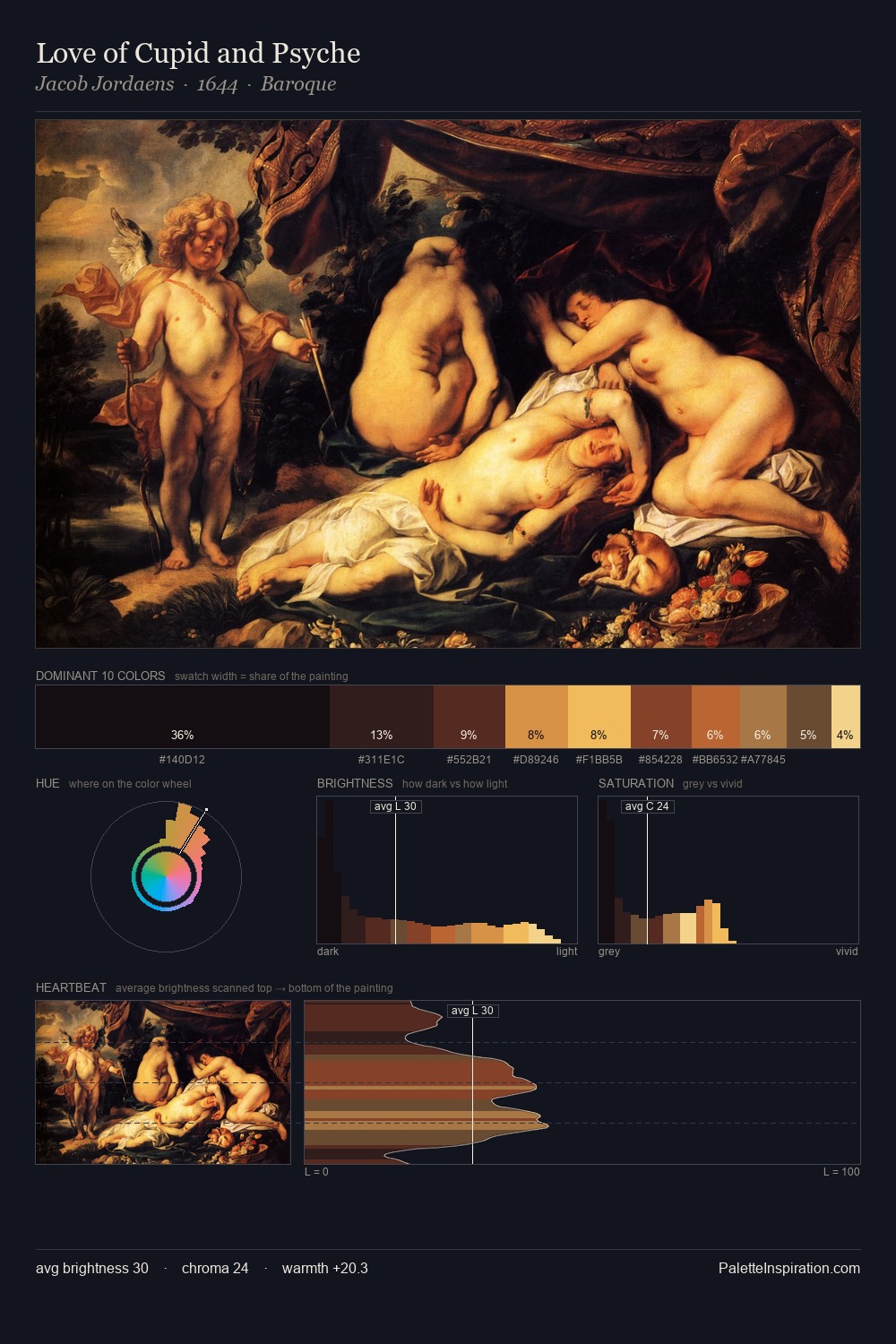896x1344 pixels.
Task: Click the BRIGHTNESS section heading
Action: [x=355, y=783]
